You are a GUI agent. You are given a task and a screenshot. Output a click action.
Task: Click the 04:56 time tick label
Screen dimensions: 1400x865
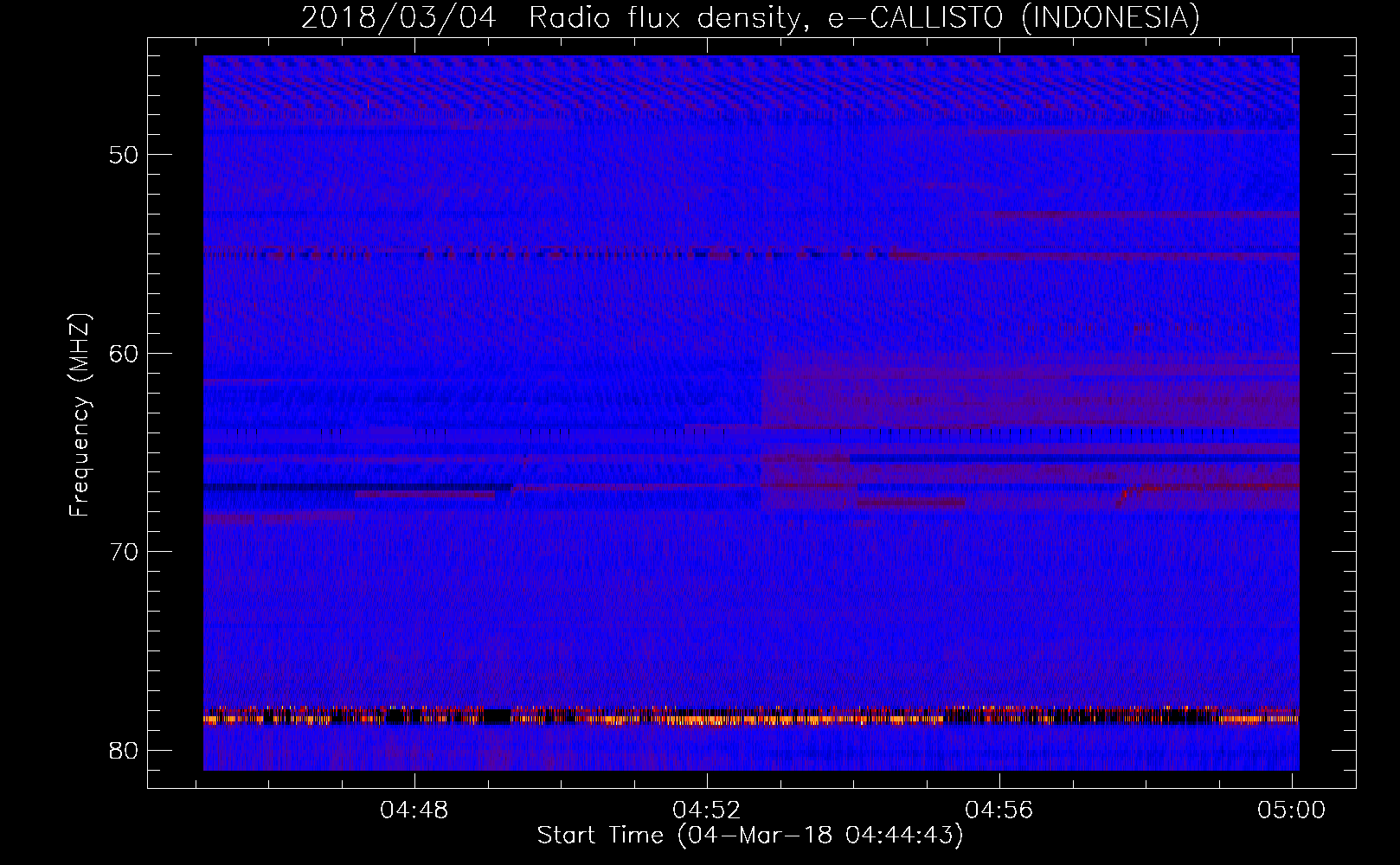pyautogui.click(x=999, y=810)
